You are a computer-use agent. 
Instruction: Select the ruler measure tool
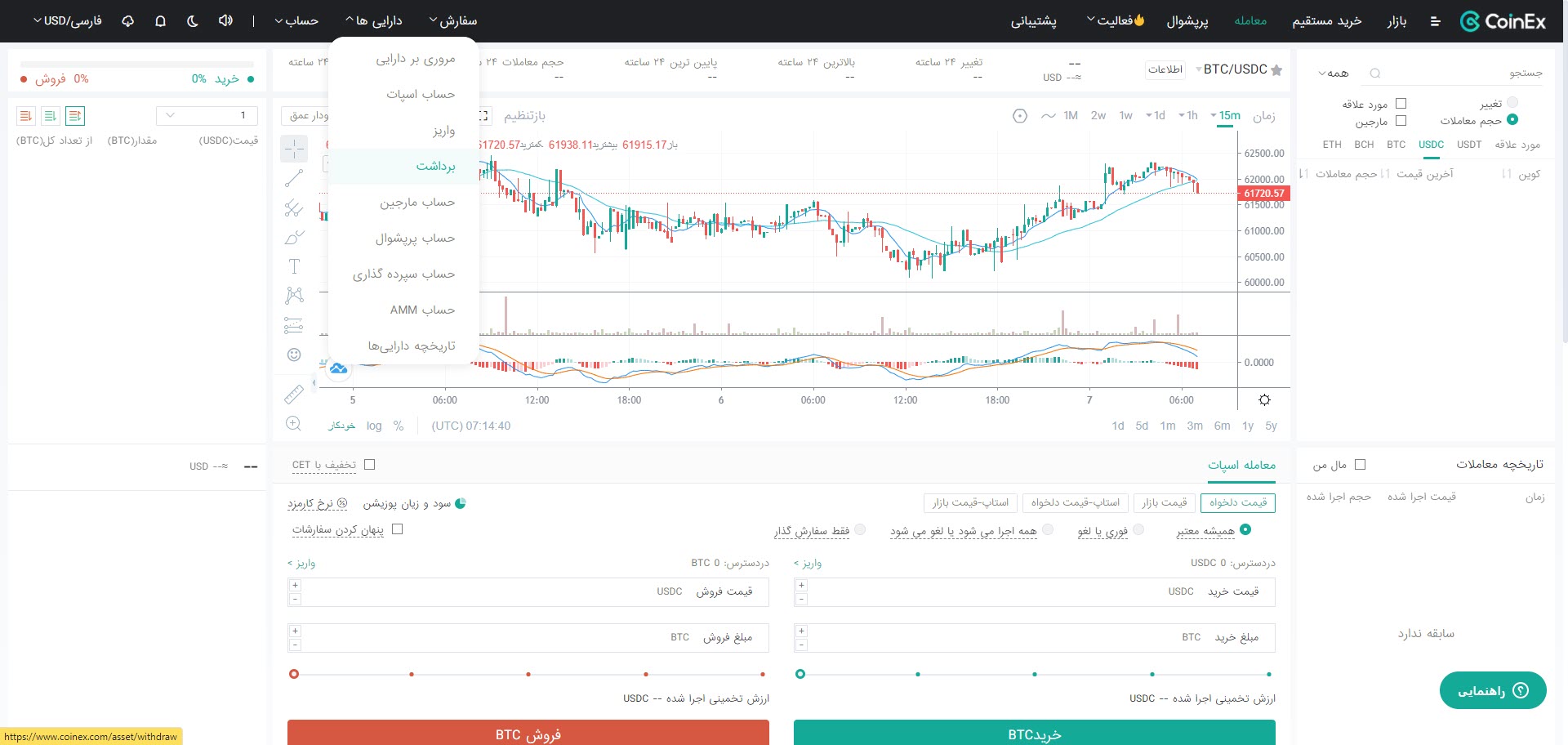tap(294, 395)
